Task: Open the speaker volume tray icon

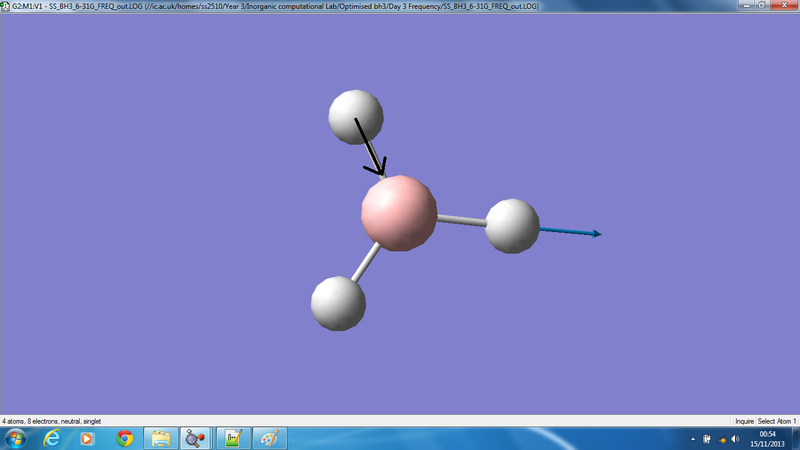Action: click(x=735, y=439)
